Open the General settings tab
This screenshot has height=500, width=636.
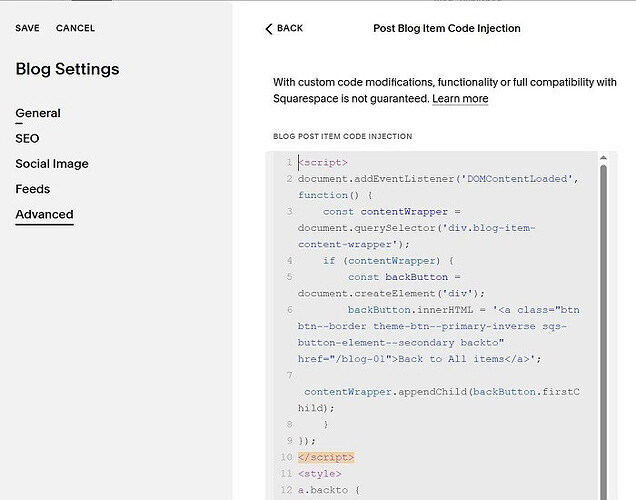38,113
